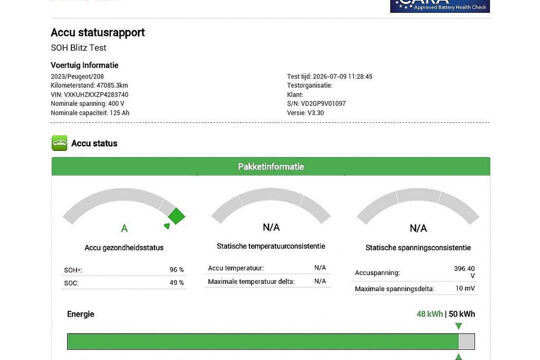Click the VIN number text
The image size is (540, 360).
(90, 94)
